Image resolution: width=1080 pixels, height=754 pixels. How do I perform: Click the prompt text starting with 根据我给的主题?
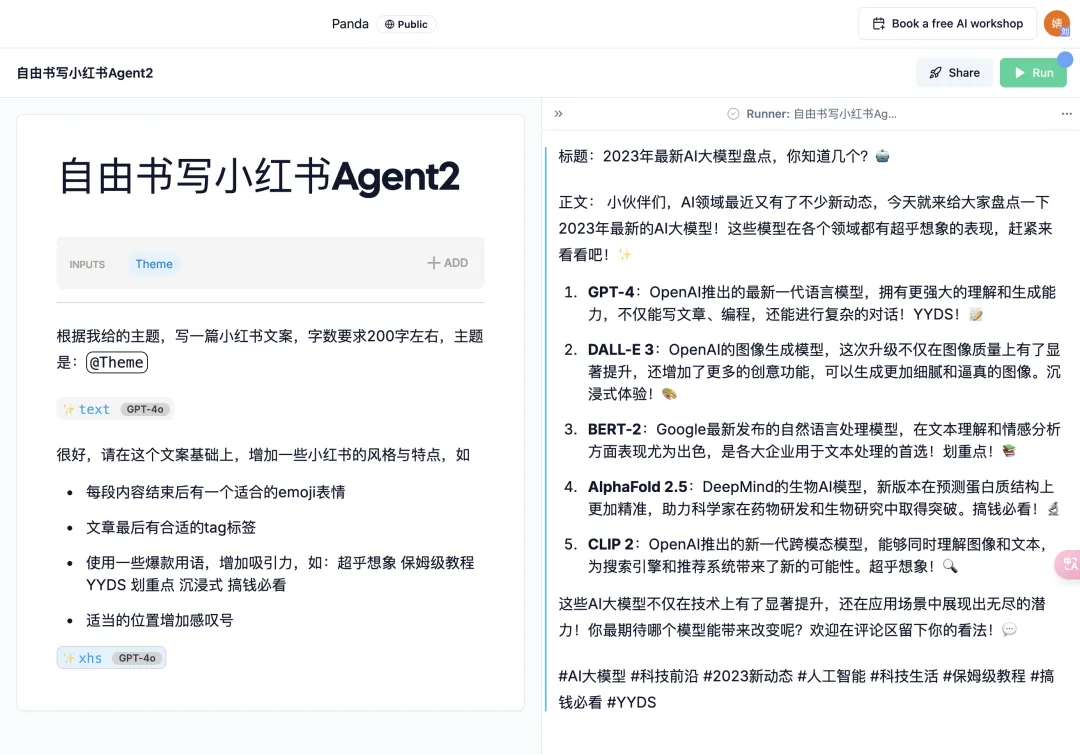[270, 349]
